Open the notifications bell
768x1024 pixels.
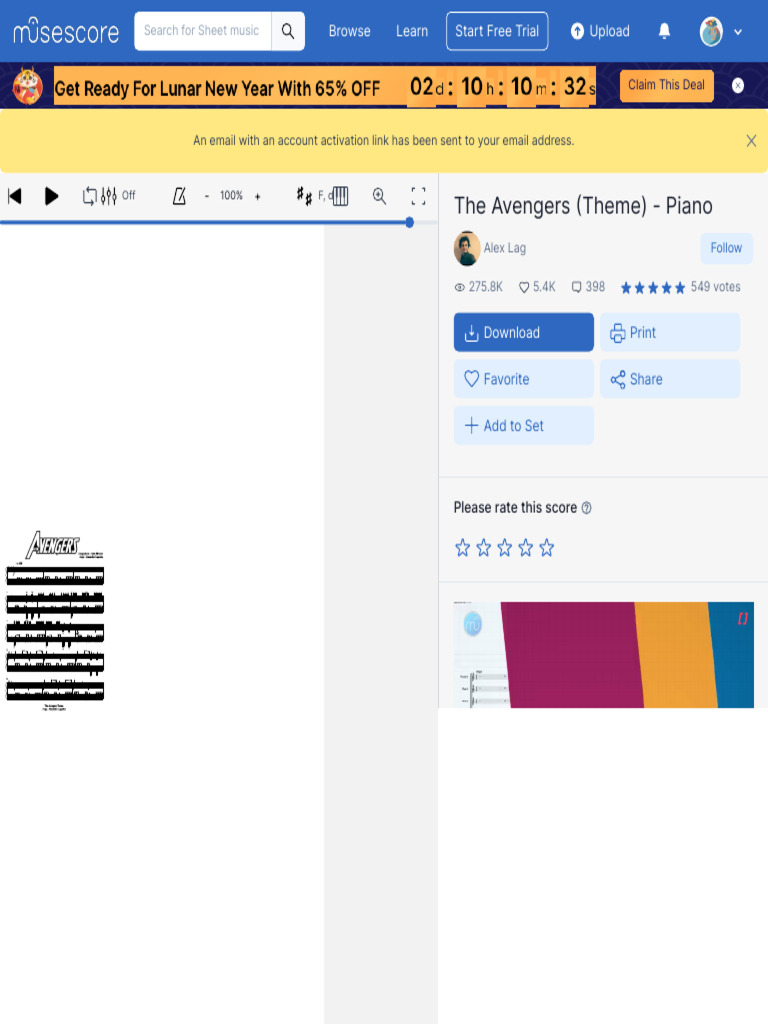[x=664, y=31]
